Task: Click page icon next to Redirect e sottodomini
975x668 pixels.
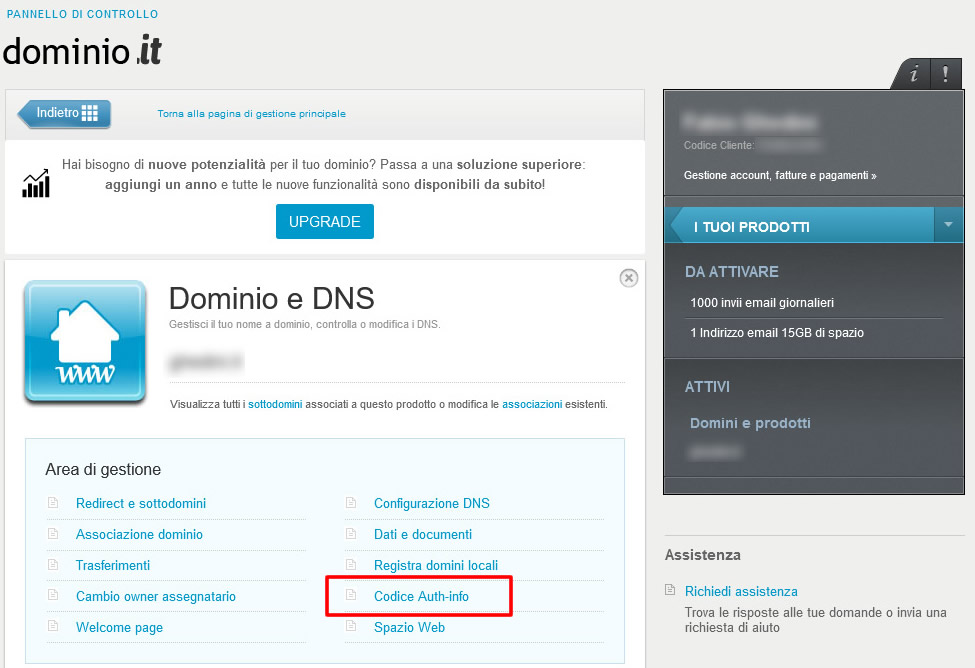Action: point(53,503)
